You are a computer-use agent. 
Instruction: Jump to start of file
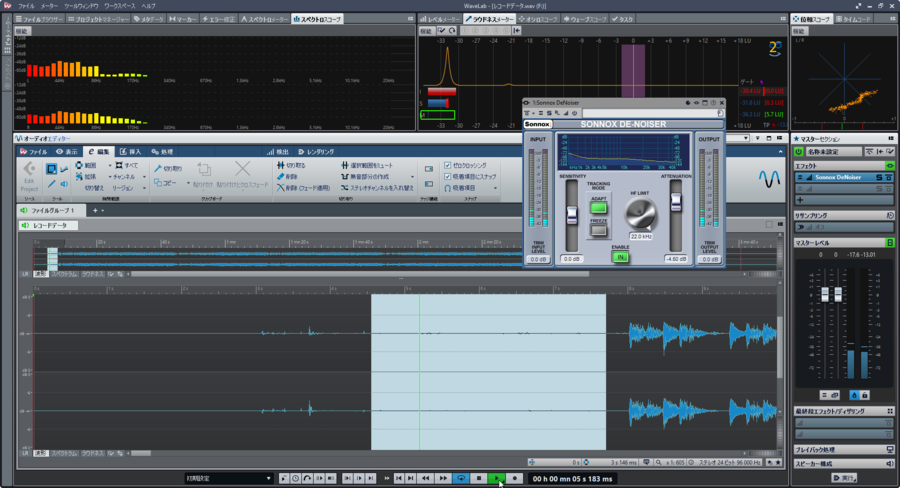tap(399, 478)
